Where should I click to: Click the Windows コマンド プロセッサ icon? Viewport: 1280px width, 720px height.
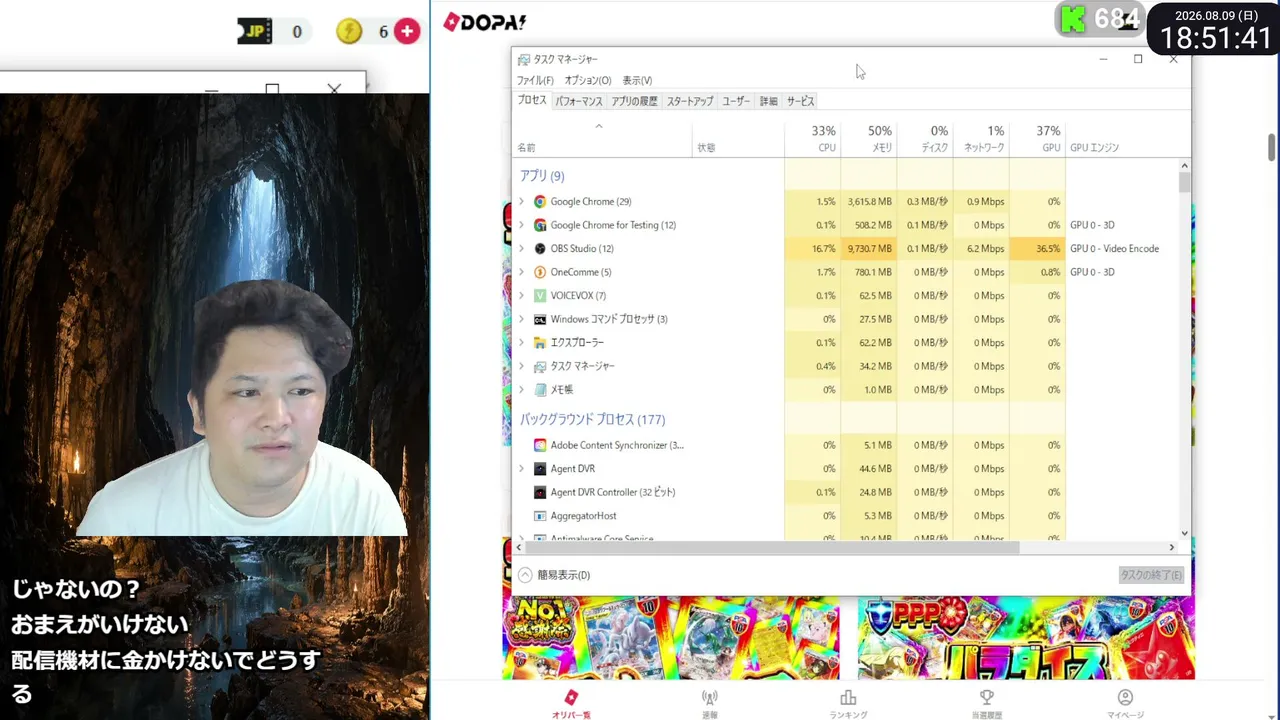pos(540,319)
